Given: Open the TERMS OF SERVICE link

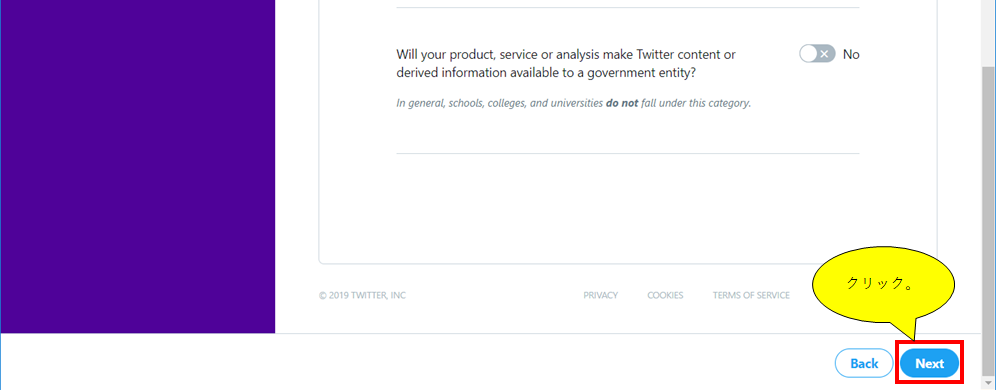Looking at the screenshot, I should [x=751, y=295].
